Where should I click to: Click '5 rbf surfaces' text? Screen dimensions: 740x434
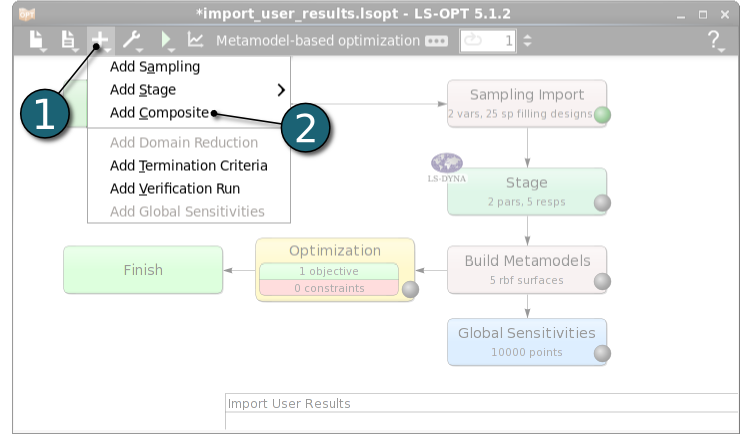(x=527, y=280)
